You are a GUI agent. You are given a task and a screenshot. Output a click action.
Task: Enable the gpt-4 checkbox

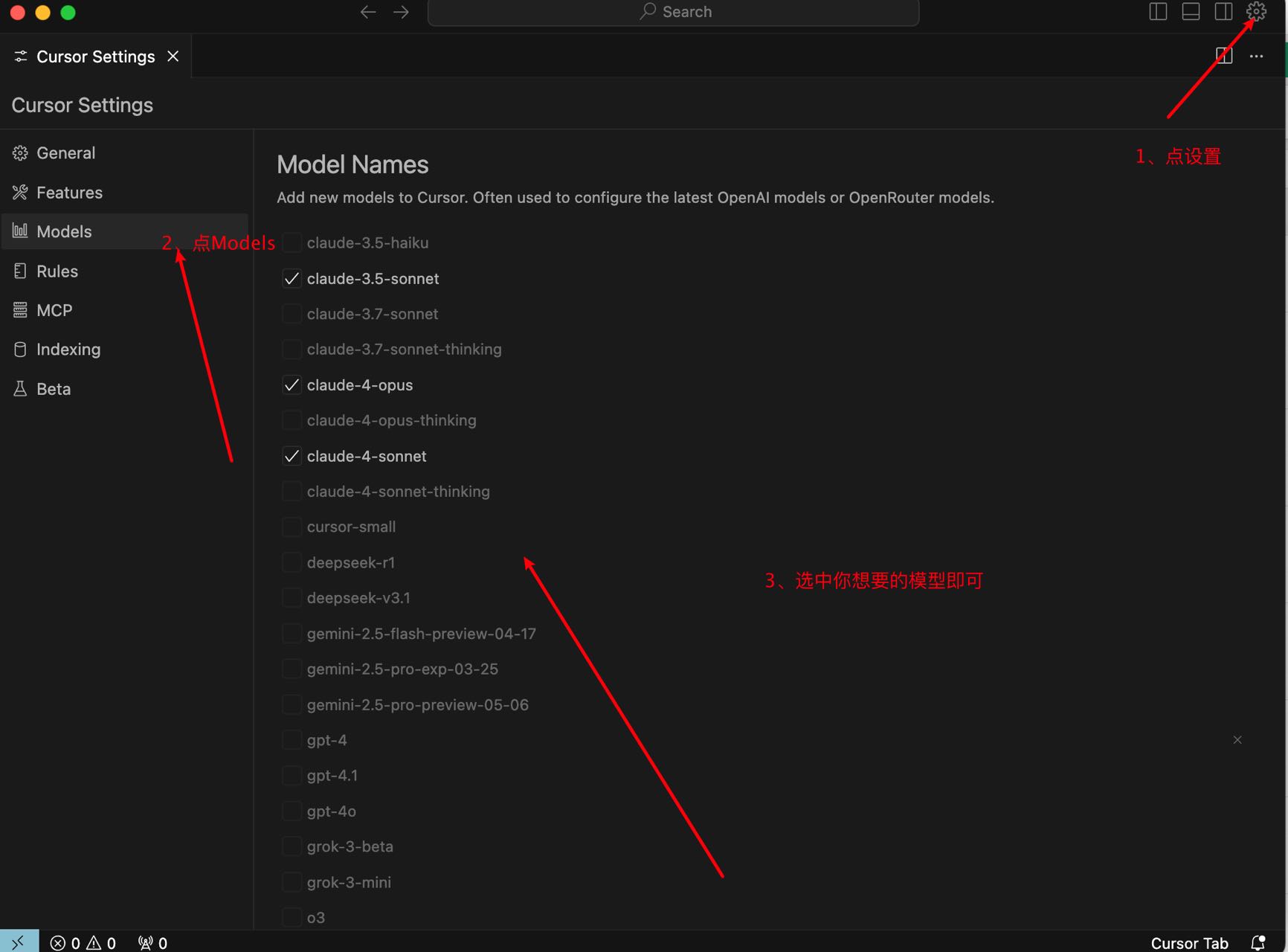tap(292, 740)
